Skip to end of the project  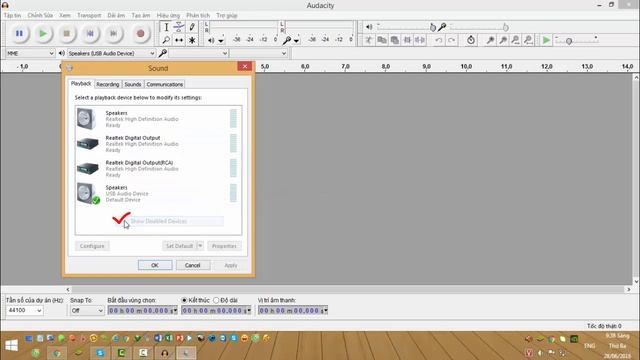(114, 33)
